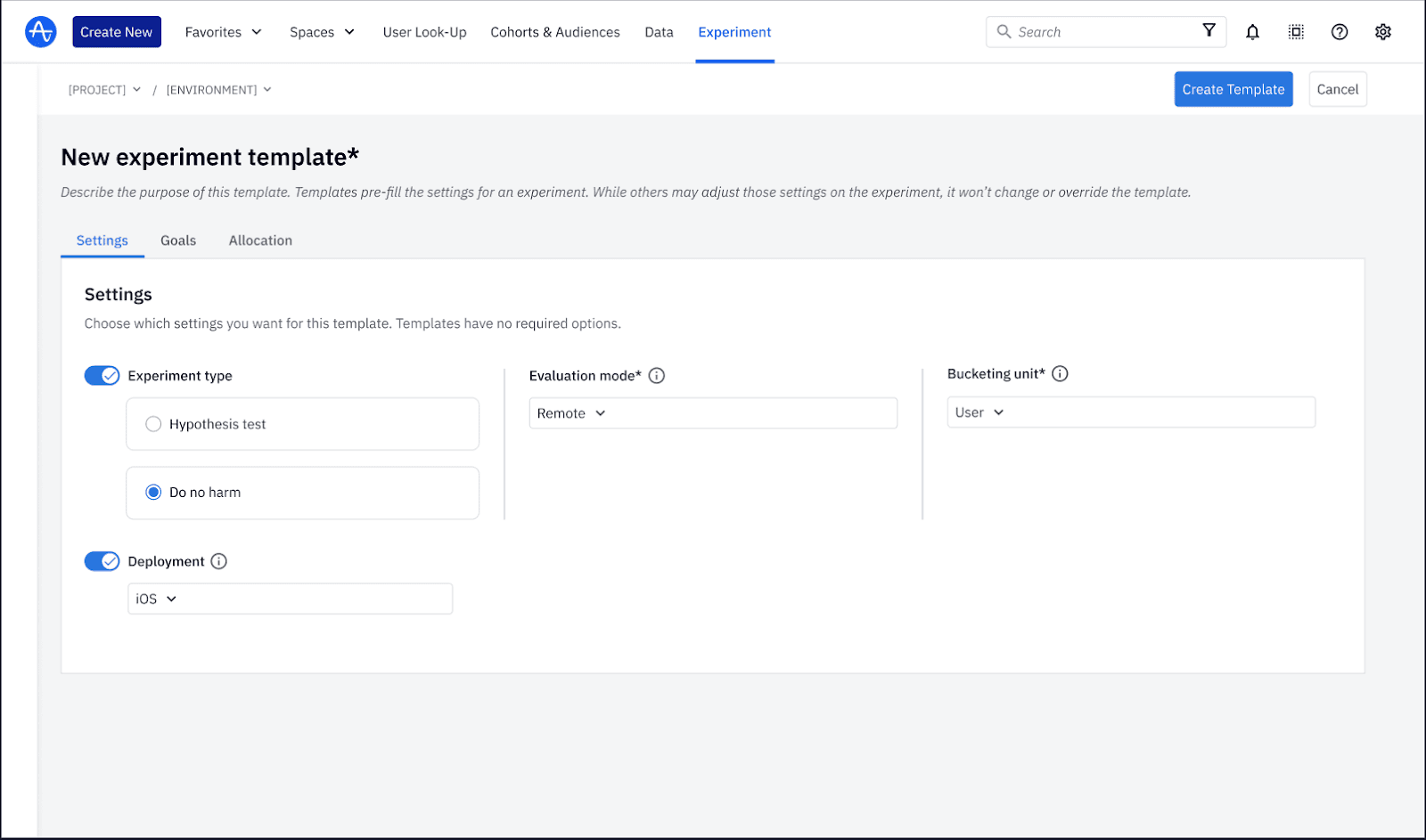Image resolution: width=1426 pixels, height=840 pixels.
Task: Open the Amplitude home logo
Action: [x=40, y=31]
